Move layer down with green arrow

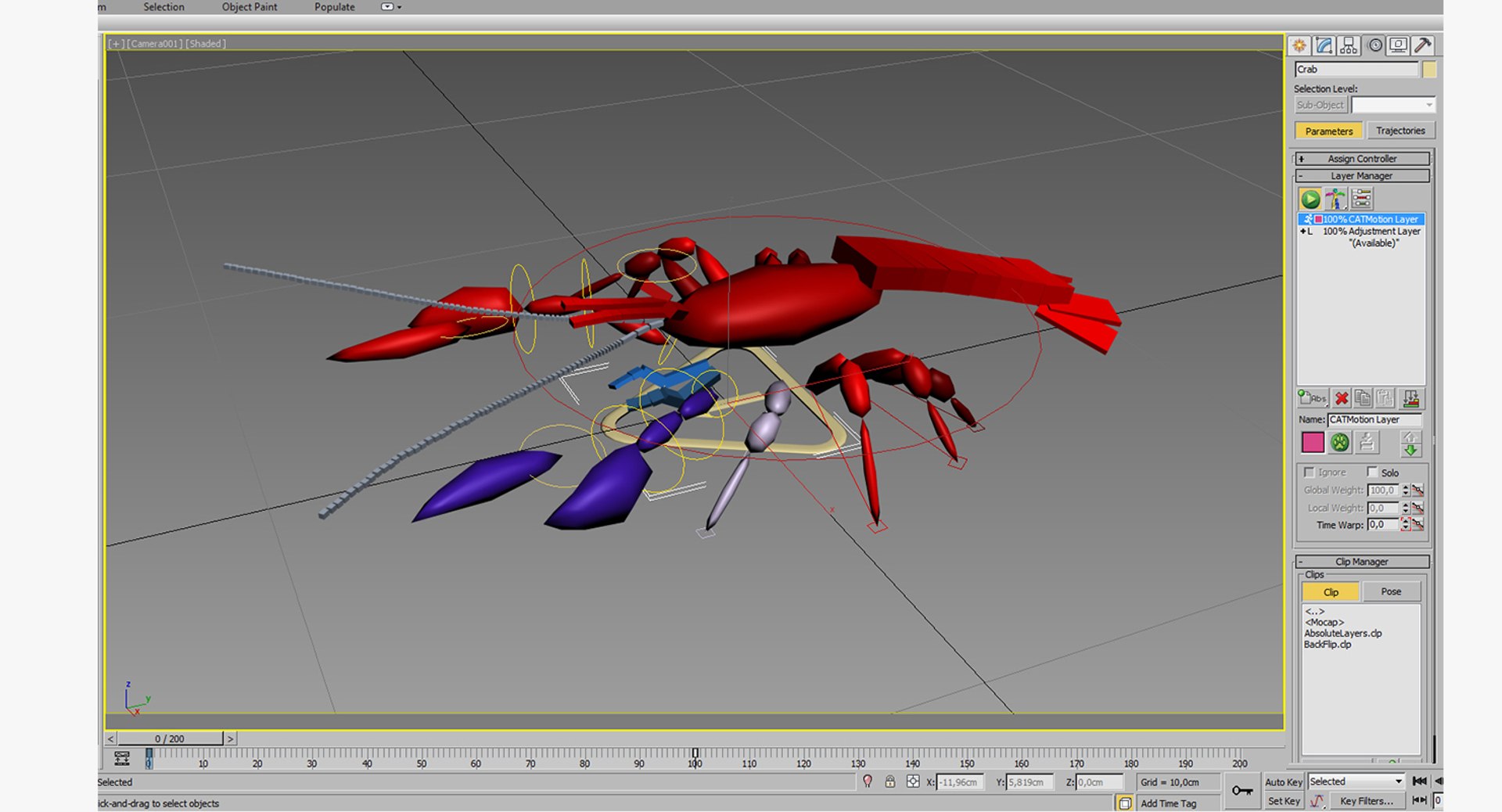pyautogui.click(x=1410, y=450)
